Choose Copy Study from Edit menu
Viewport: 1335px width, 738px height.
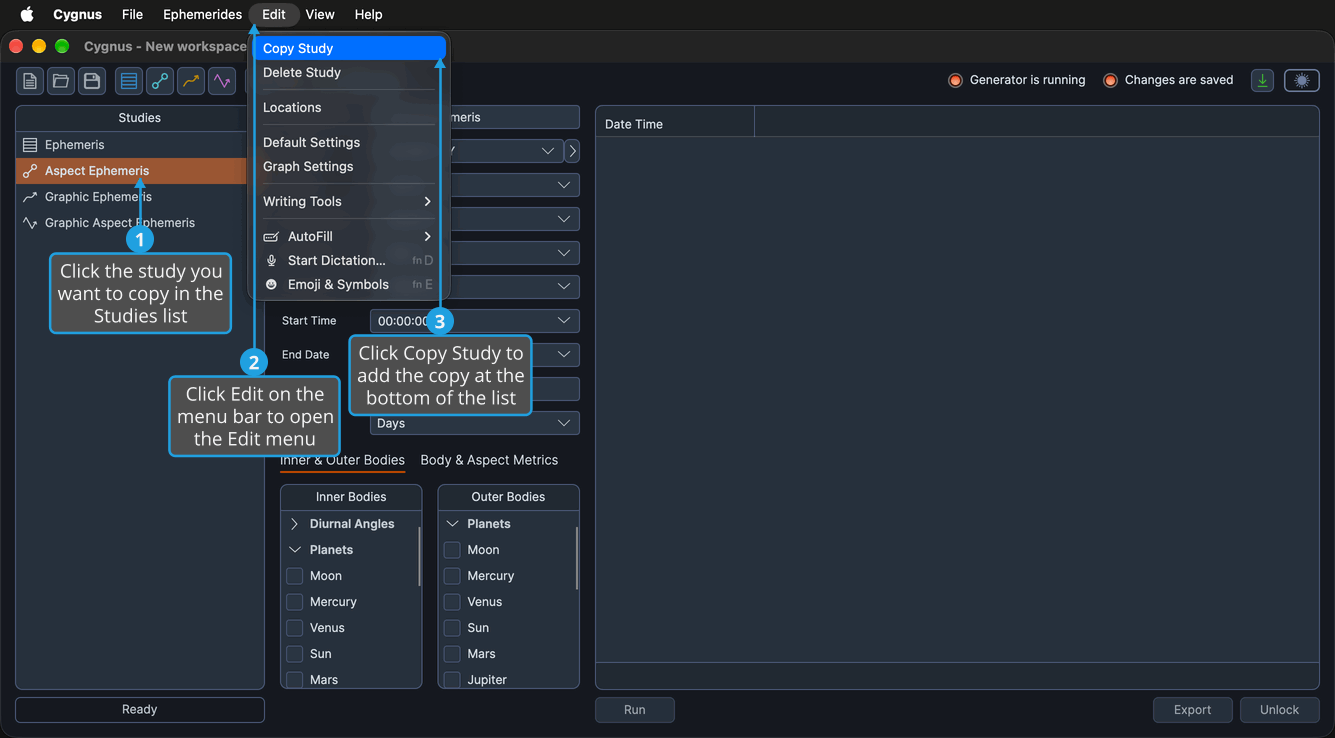tap(349, 48)
